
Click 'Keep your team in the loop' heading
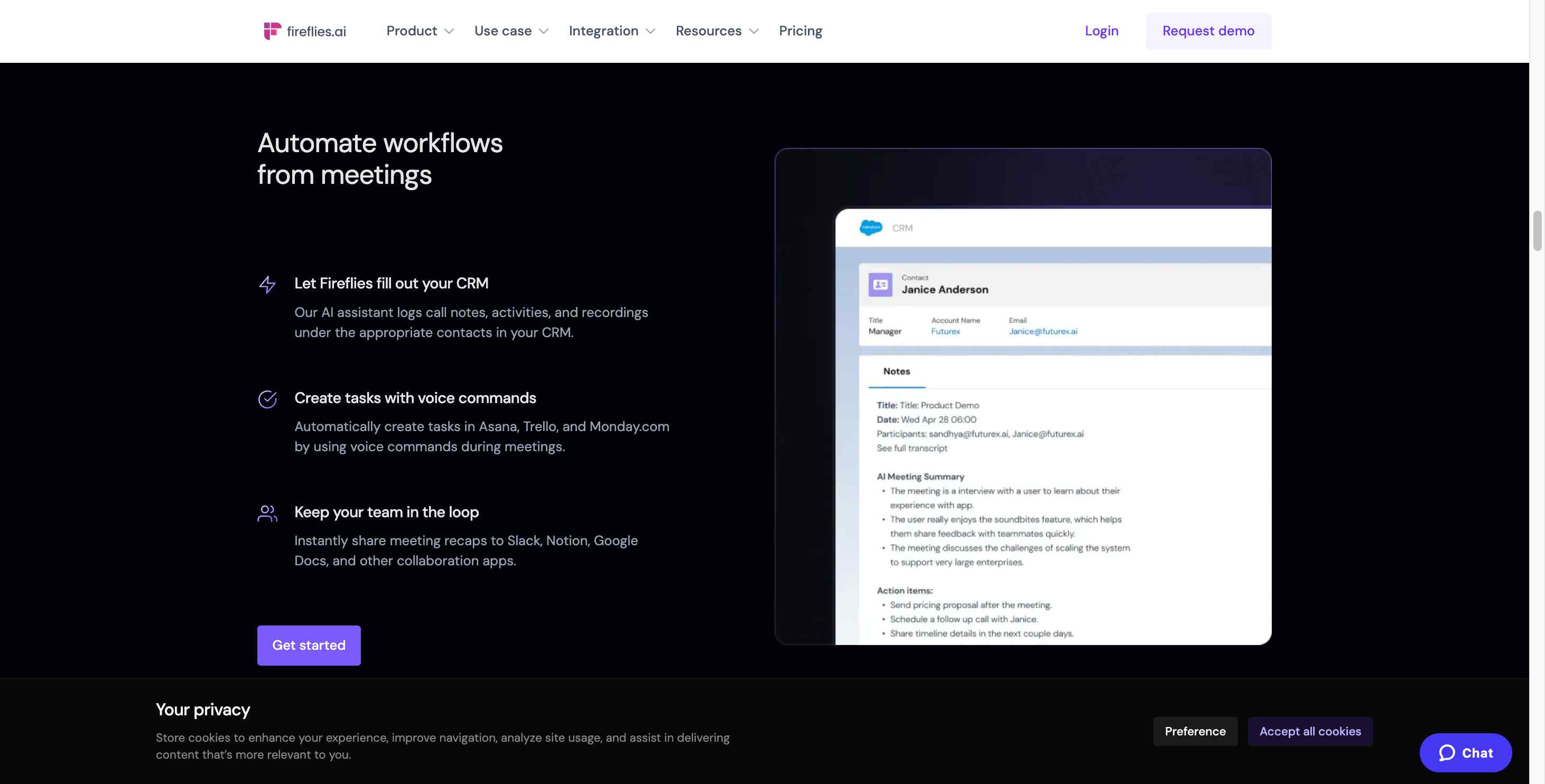[x=387, y=512]
